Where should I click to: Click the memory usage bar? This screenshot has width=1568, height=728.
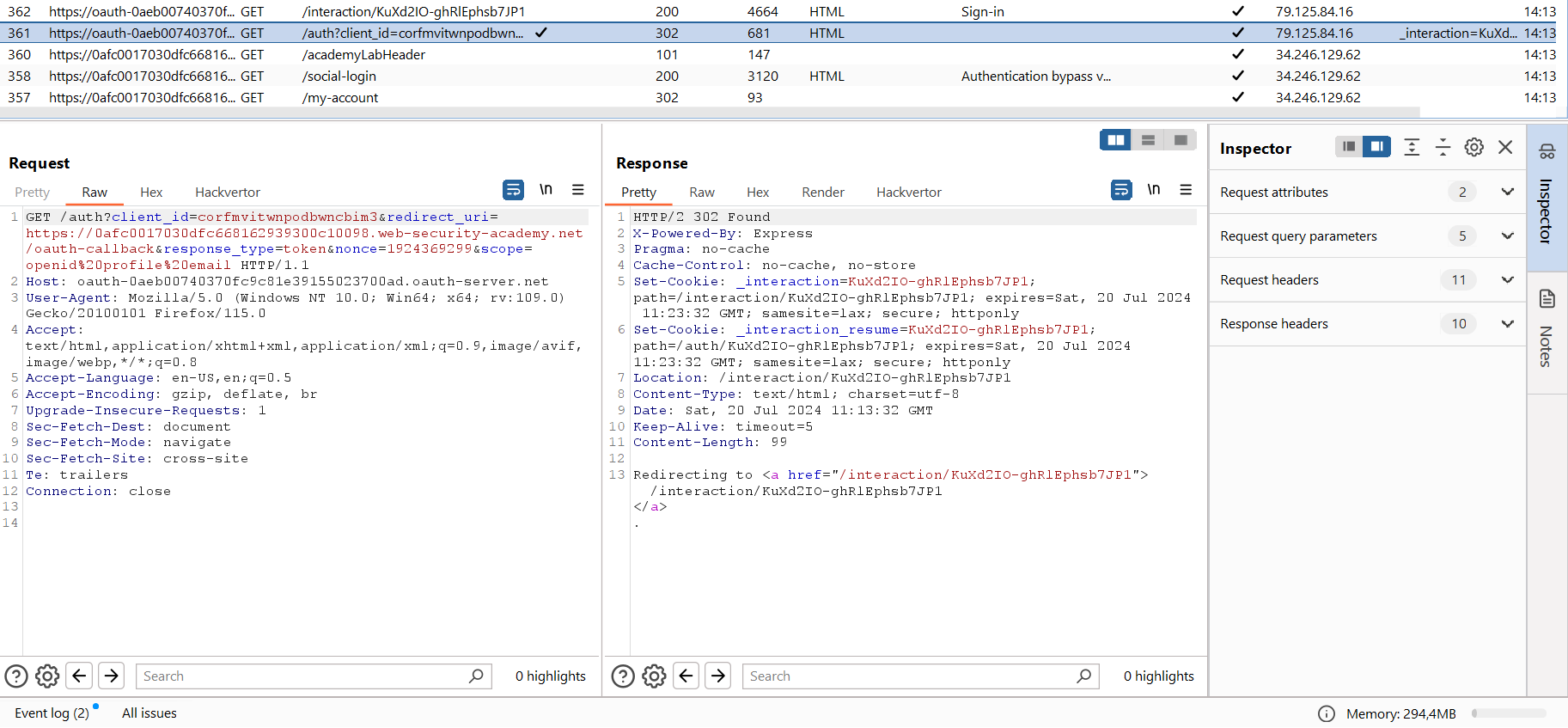1509,713
